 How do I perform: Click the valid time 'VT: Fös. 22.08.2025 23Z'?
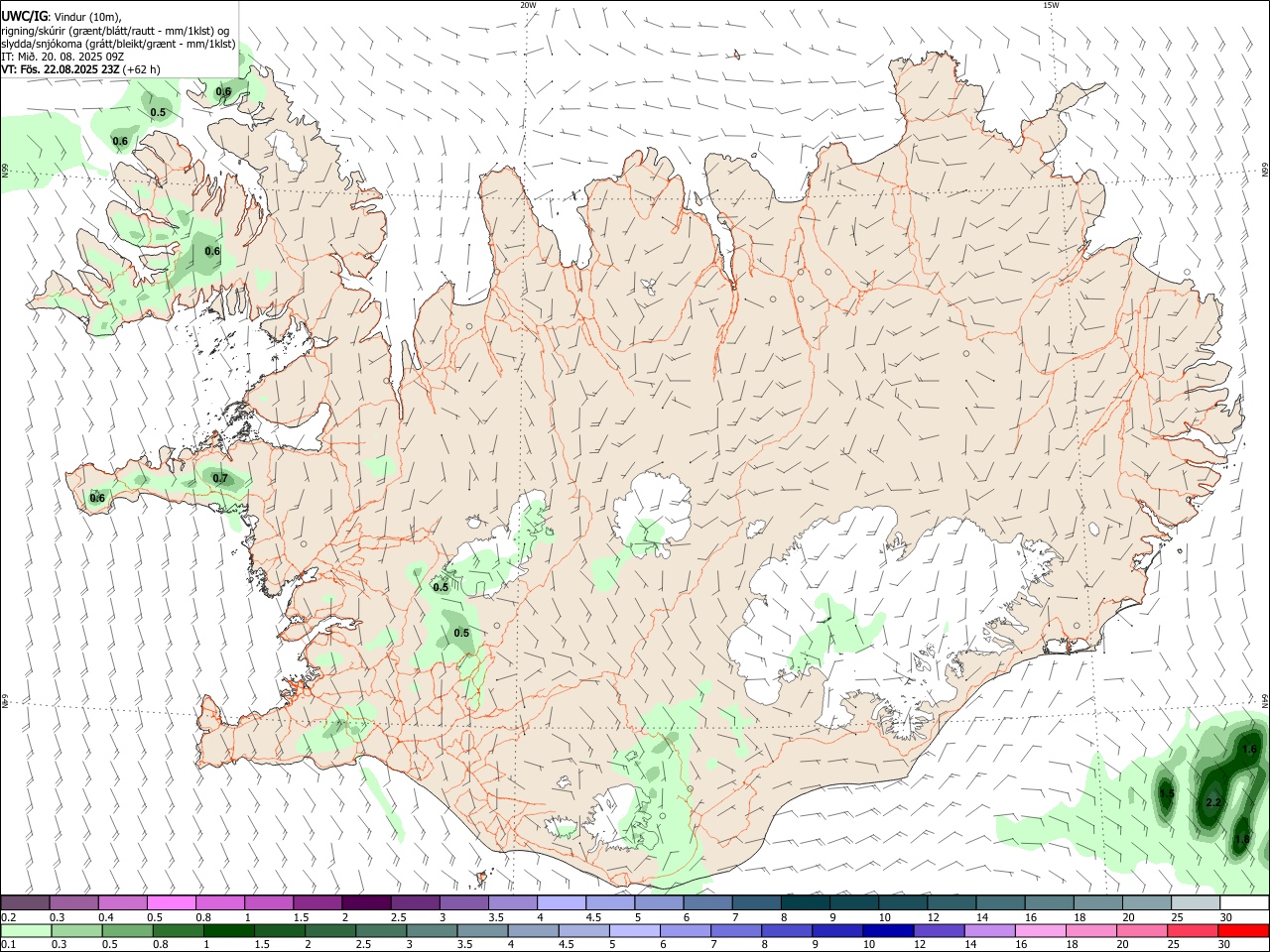coord(61,69)
